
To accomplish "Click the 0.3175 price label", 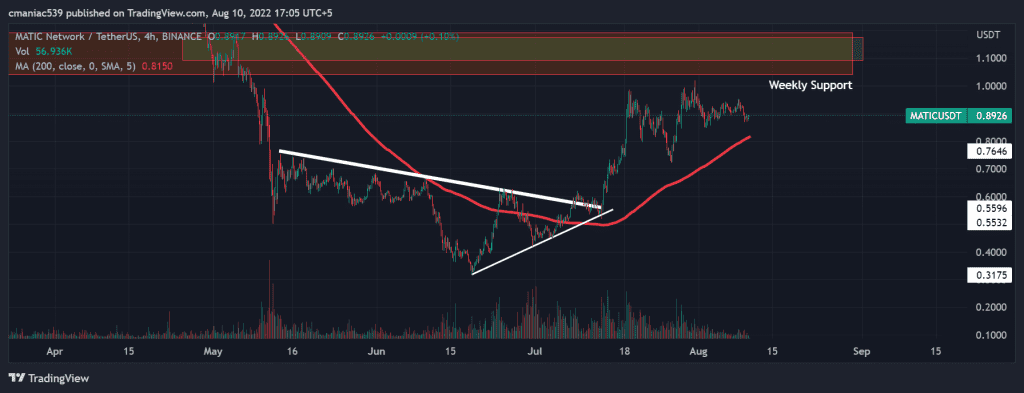I will click(989, 276).
